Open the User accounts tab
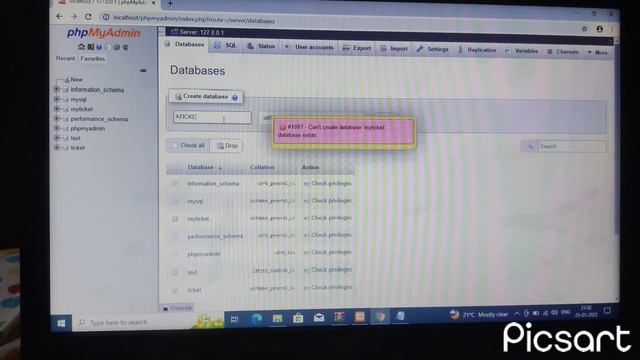Viewport: 640px width, 360px height. (309, 47)
